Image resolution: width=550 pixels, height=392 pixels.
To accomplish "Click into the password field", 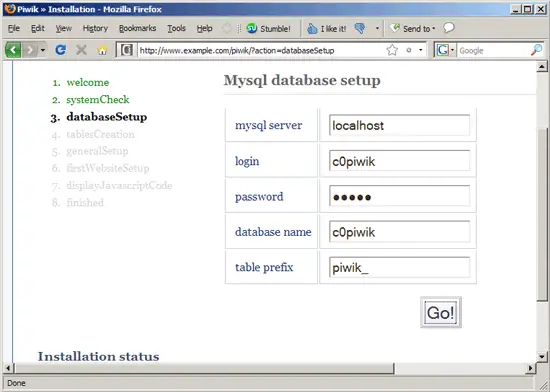I will [399, 196].
